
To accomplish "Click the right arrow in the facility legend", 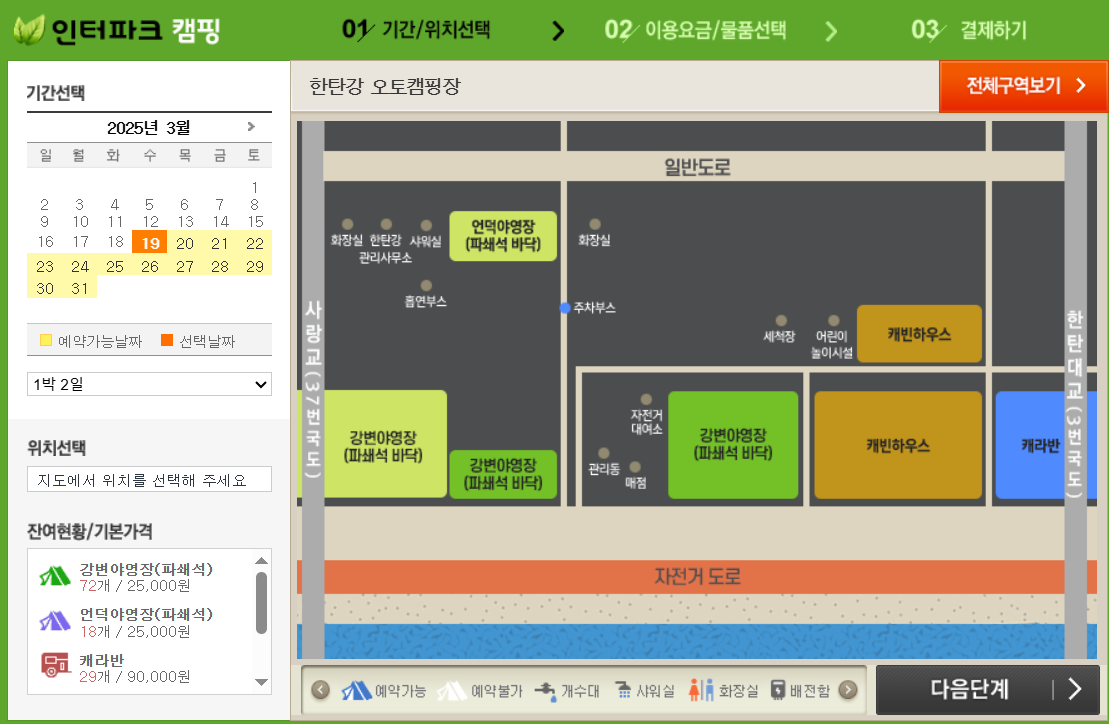I will 846,689.
